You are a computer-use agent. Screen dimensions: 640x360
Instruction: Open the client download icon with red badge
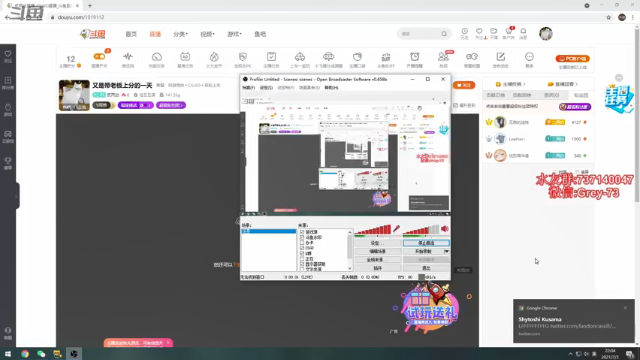coord(509,31)
